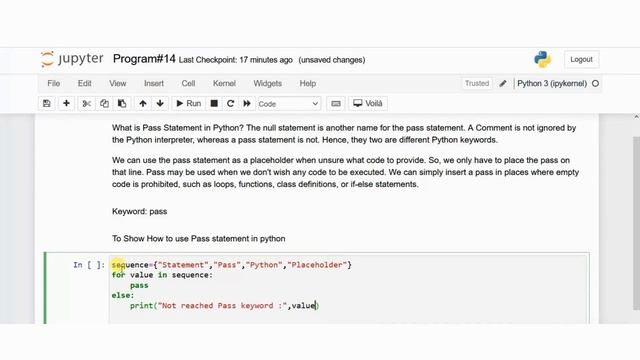The width and height of the screenshot is (640, 360).
Task: Open the Help menu
Action: 308,83
